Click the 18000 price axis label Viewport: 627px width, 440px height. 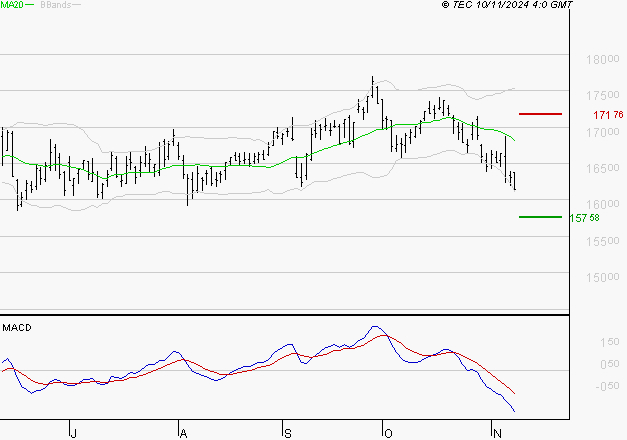point(603,60)
